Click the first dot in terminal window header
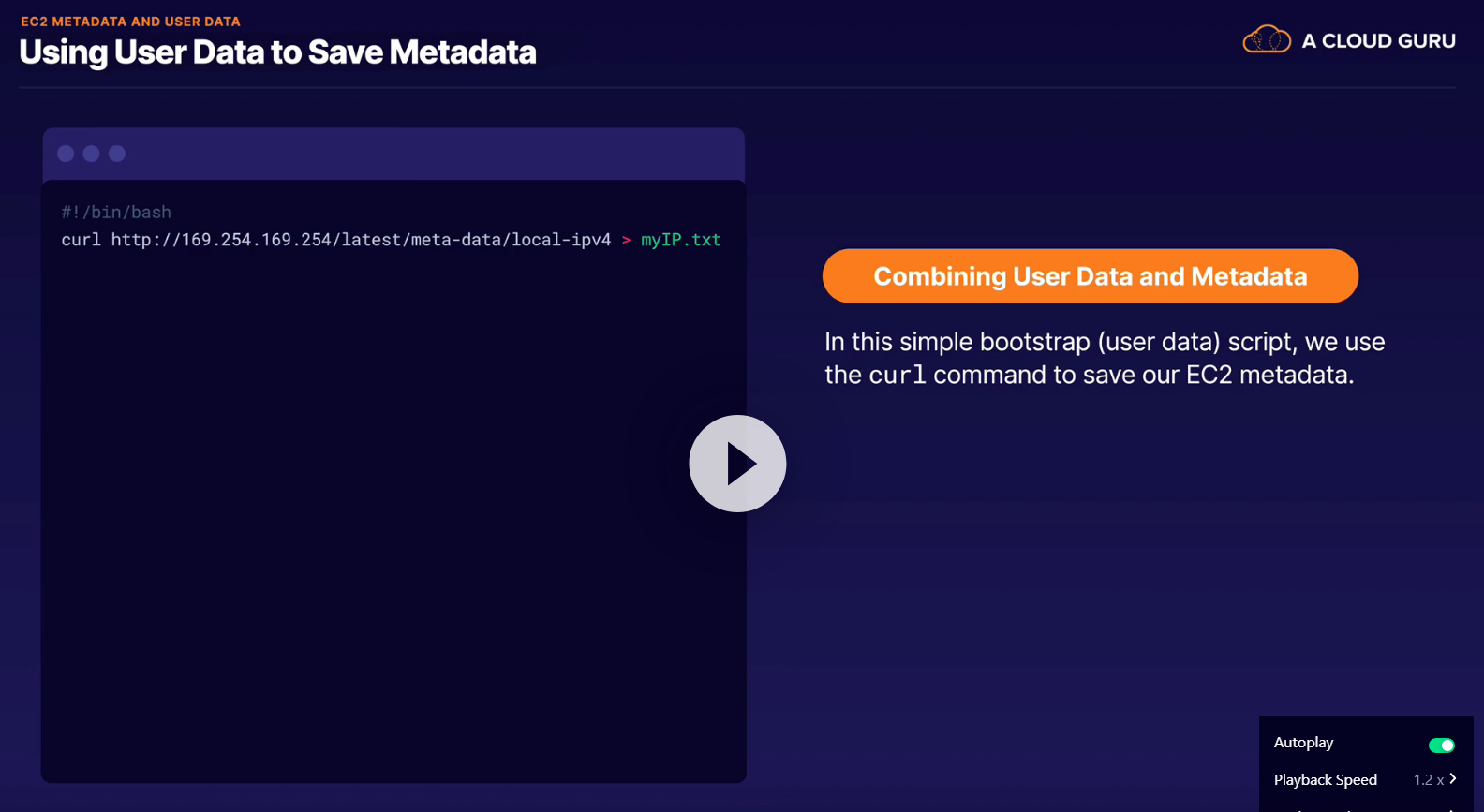 [x=66, y=154]
